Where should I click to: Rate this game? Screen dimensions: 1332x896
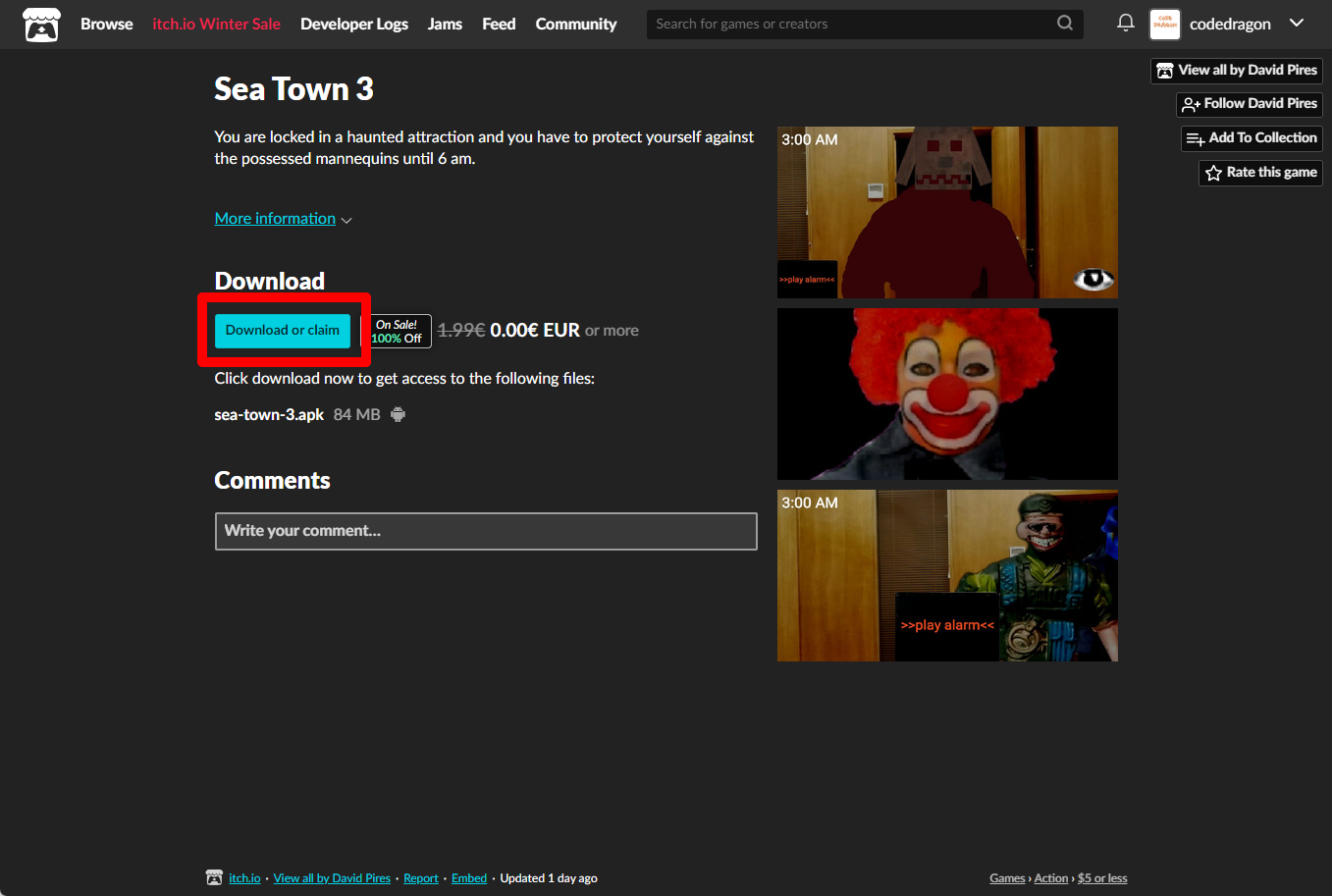[x=1260, y=173]
